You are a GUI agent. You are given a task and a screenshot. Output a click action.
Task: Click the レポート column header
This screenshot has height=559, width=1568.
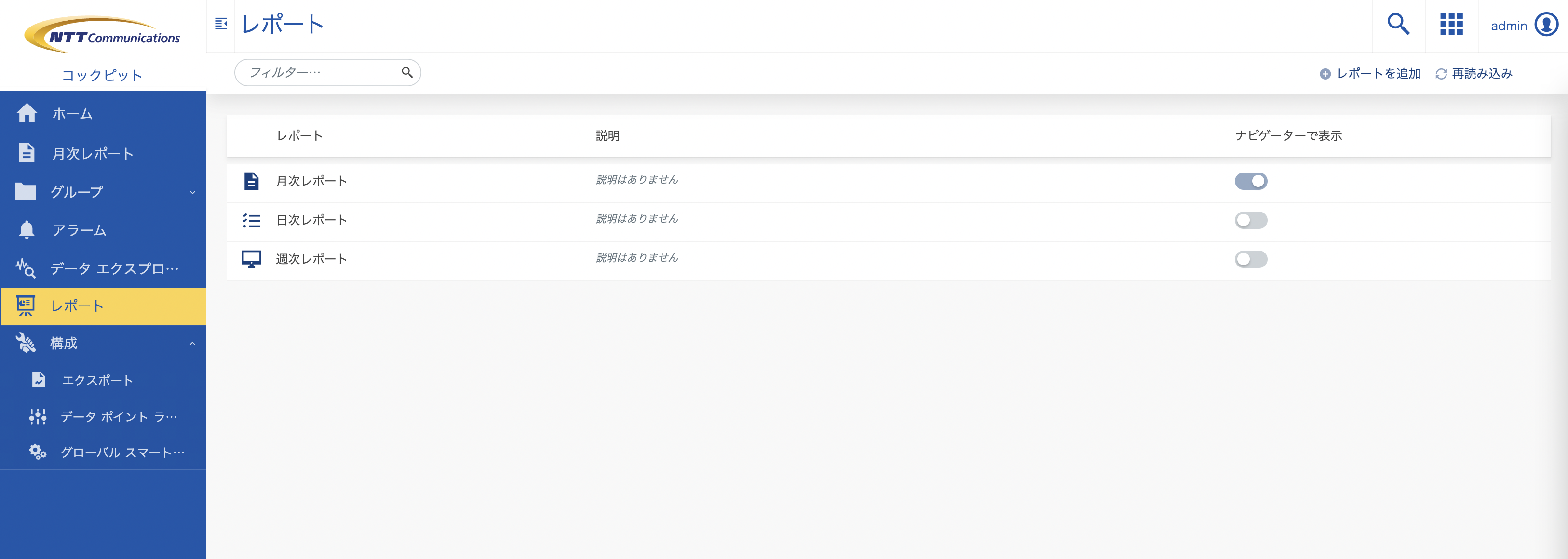pos(299,135)
